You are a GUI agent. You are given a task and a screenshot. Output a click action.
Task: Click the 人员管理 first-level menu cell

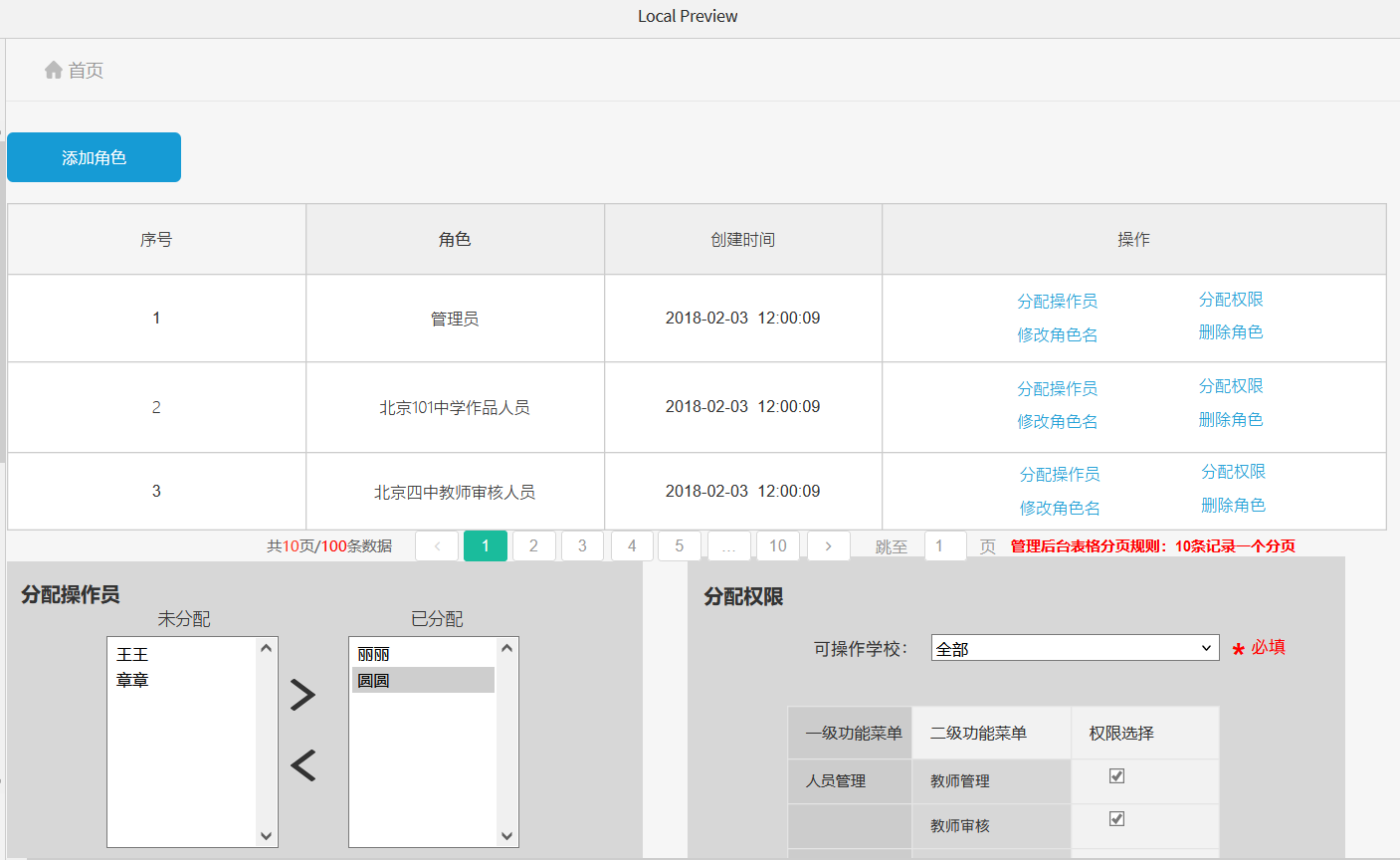850,781
